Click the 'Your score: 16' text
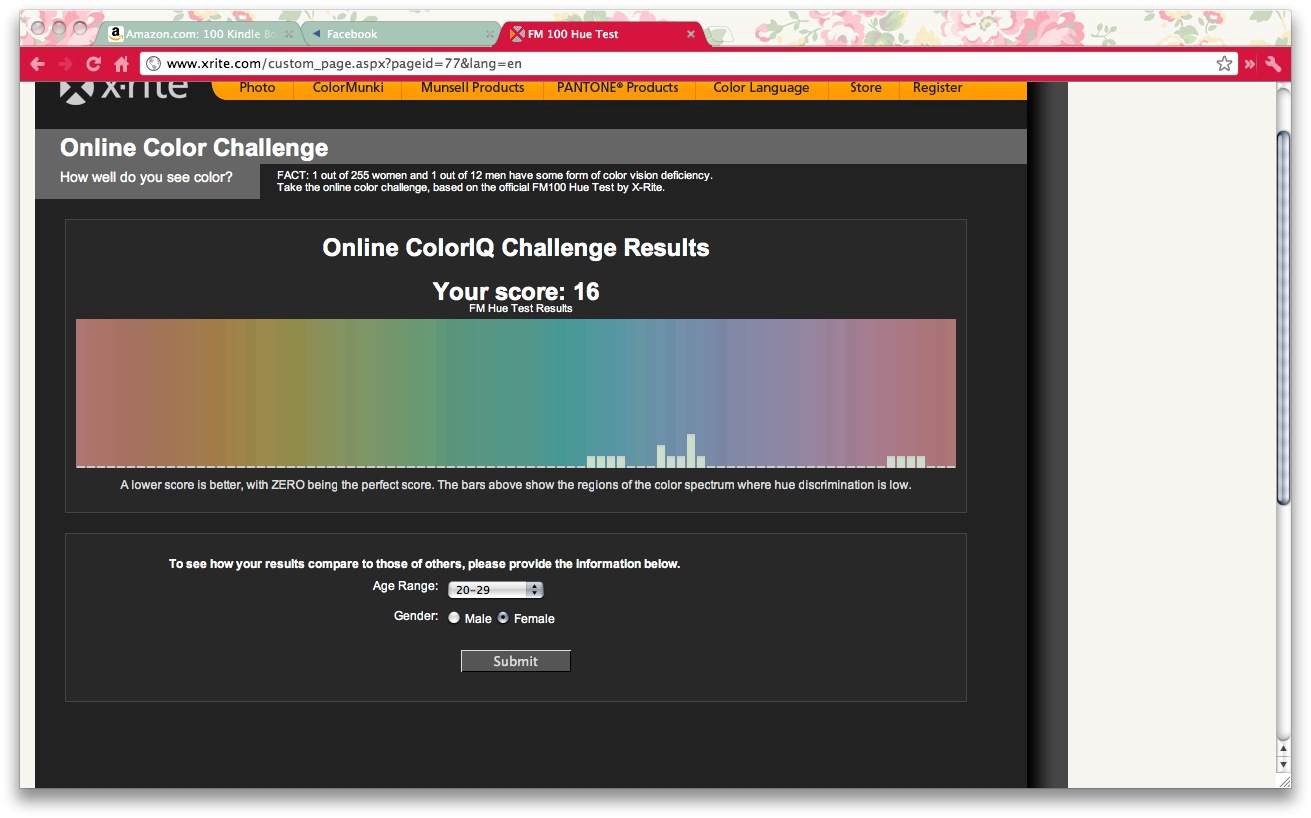This screenshot has width=1311, height=818. pyautogui.click(x=516, y=292)
